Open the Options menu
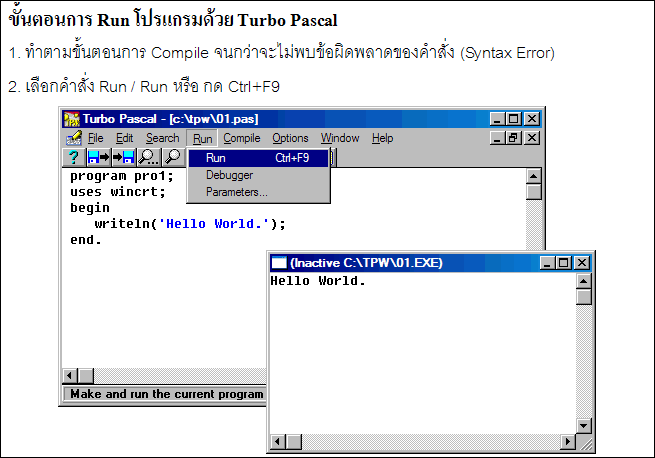655x458 pixels. click(x=290, y=138)
